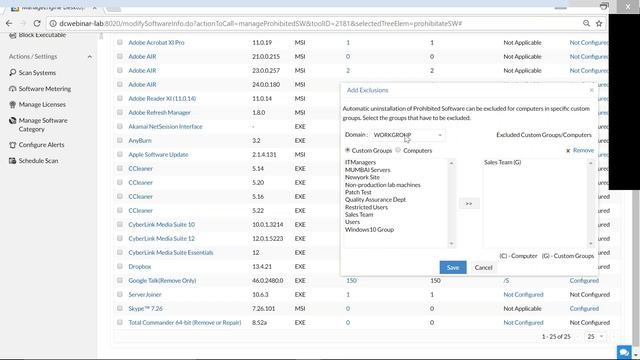Select ITManagers in the groups list

pos(360,162)
